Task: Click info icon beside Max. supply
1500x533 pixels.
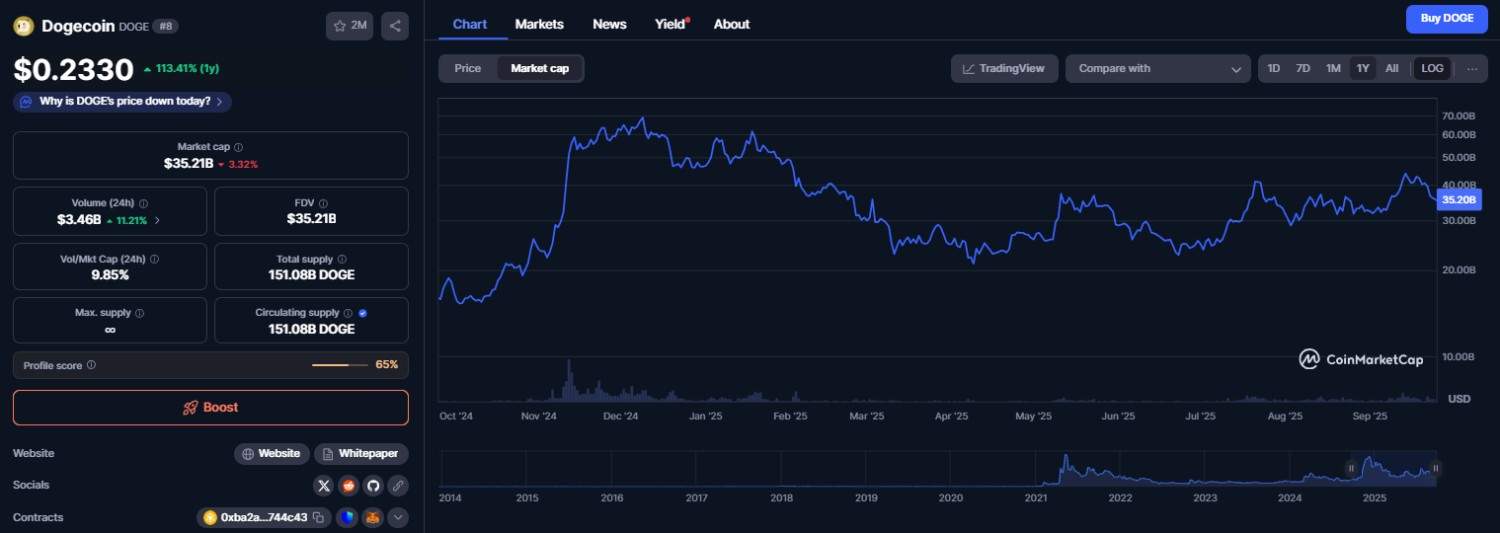Action: pos(139,313)
